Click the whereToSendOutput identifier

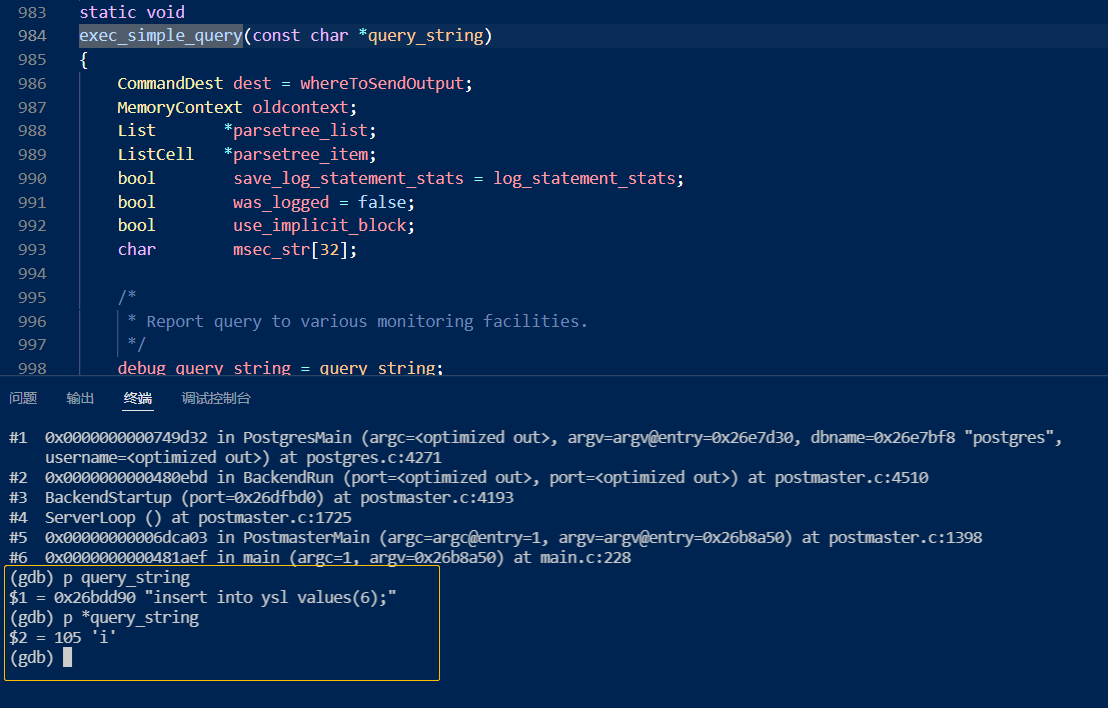tap(382, 83)
